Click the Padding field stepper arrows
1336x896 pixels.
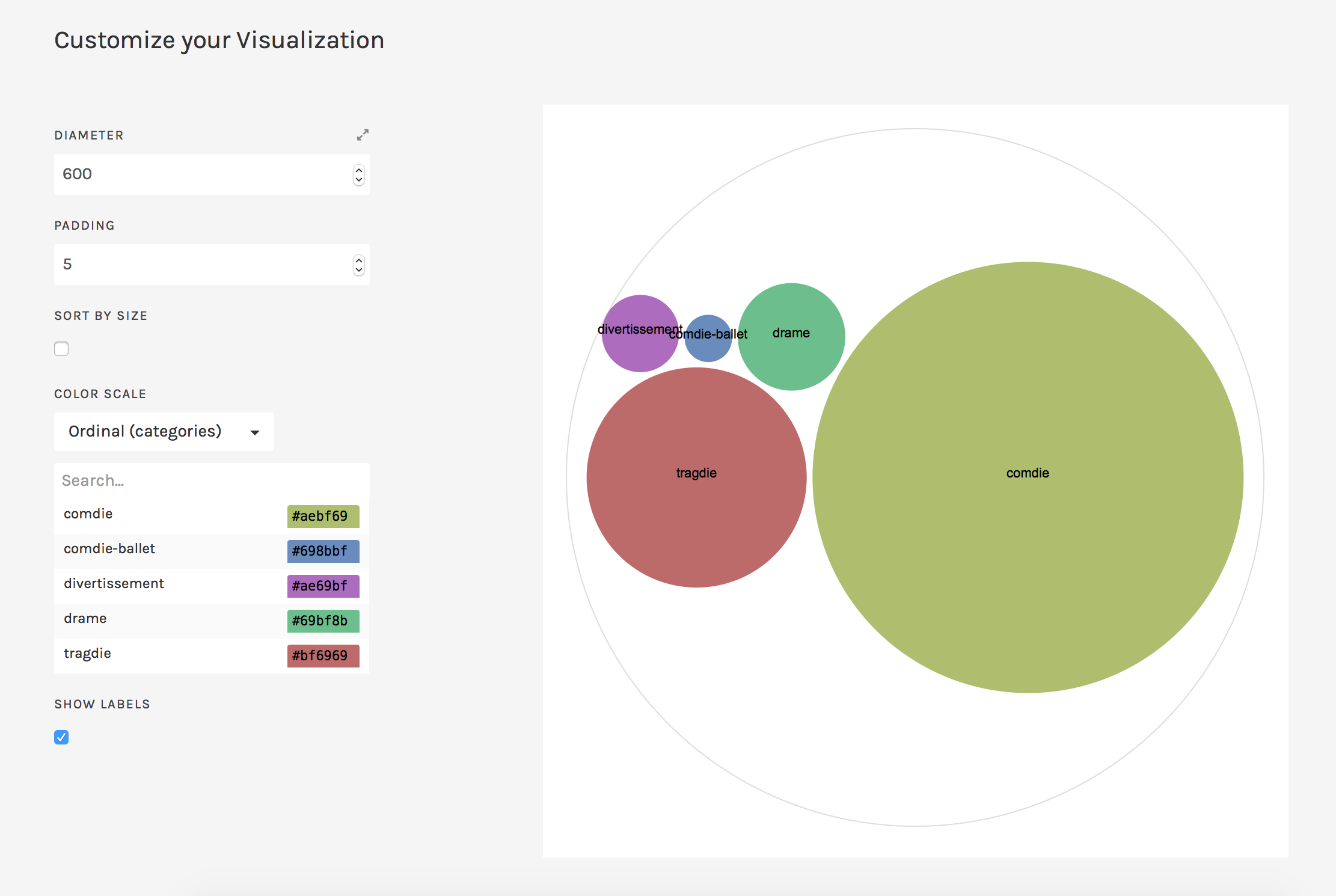359,265
